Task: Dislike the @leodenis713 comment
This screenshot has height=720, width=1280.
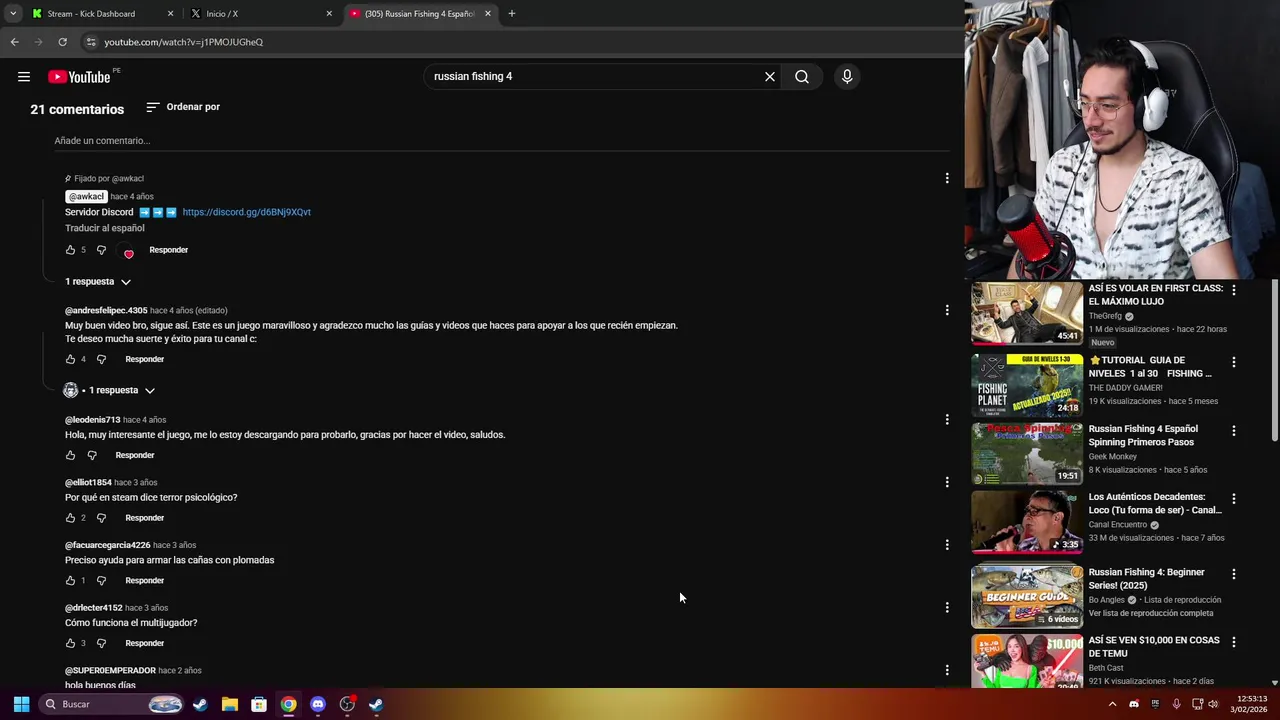Action: click(x=92, y=455)
